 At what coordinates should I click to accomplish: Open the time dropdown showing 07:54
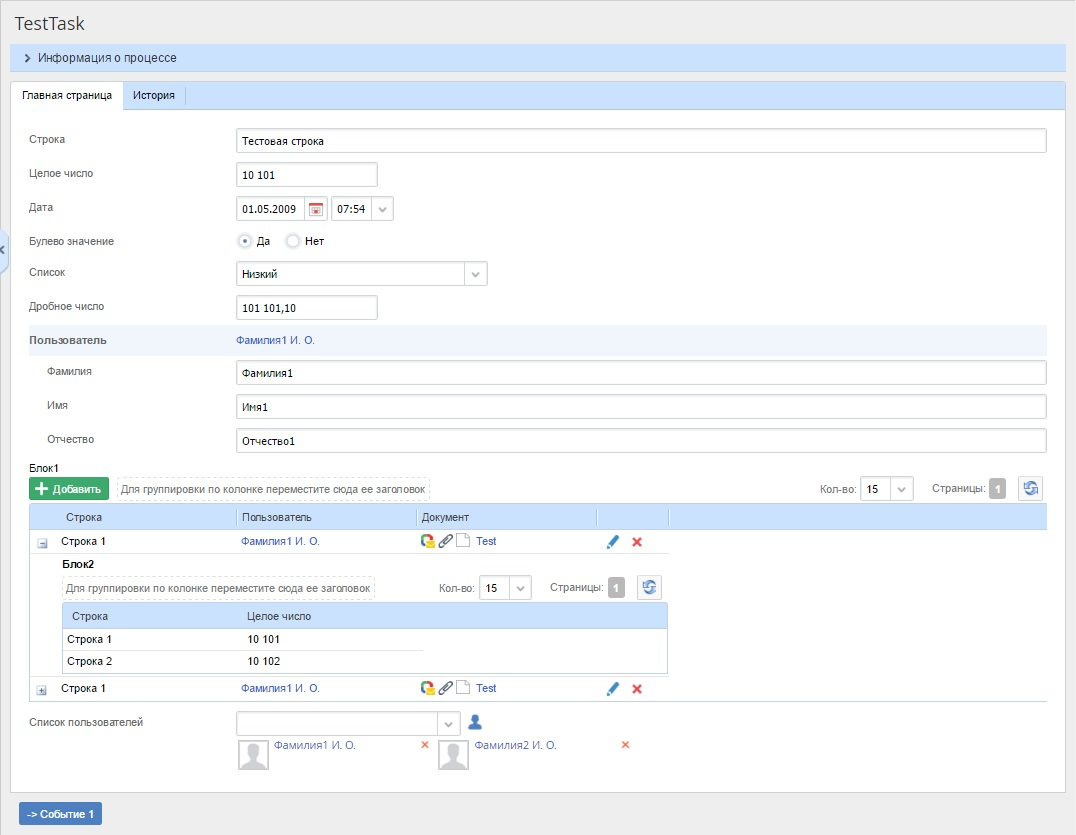coord(383,209)
